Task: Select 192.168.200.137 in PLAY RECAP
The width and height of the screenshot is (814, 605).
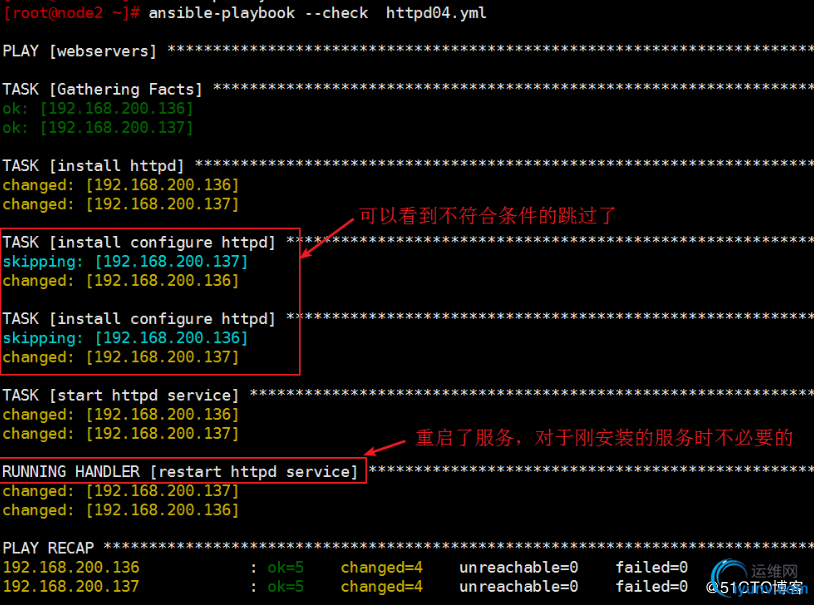Action: 71,587
